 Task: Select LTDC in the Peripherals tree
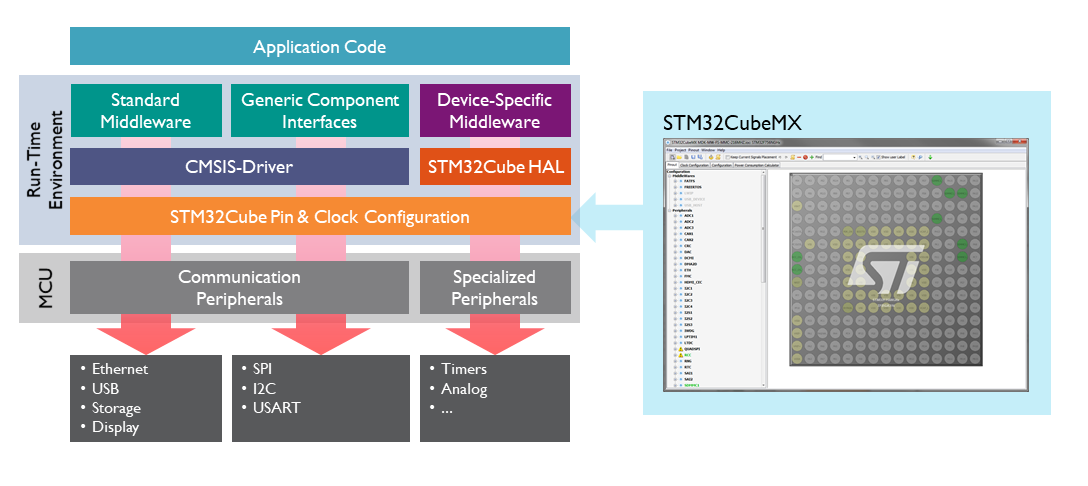[689, 343]
